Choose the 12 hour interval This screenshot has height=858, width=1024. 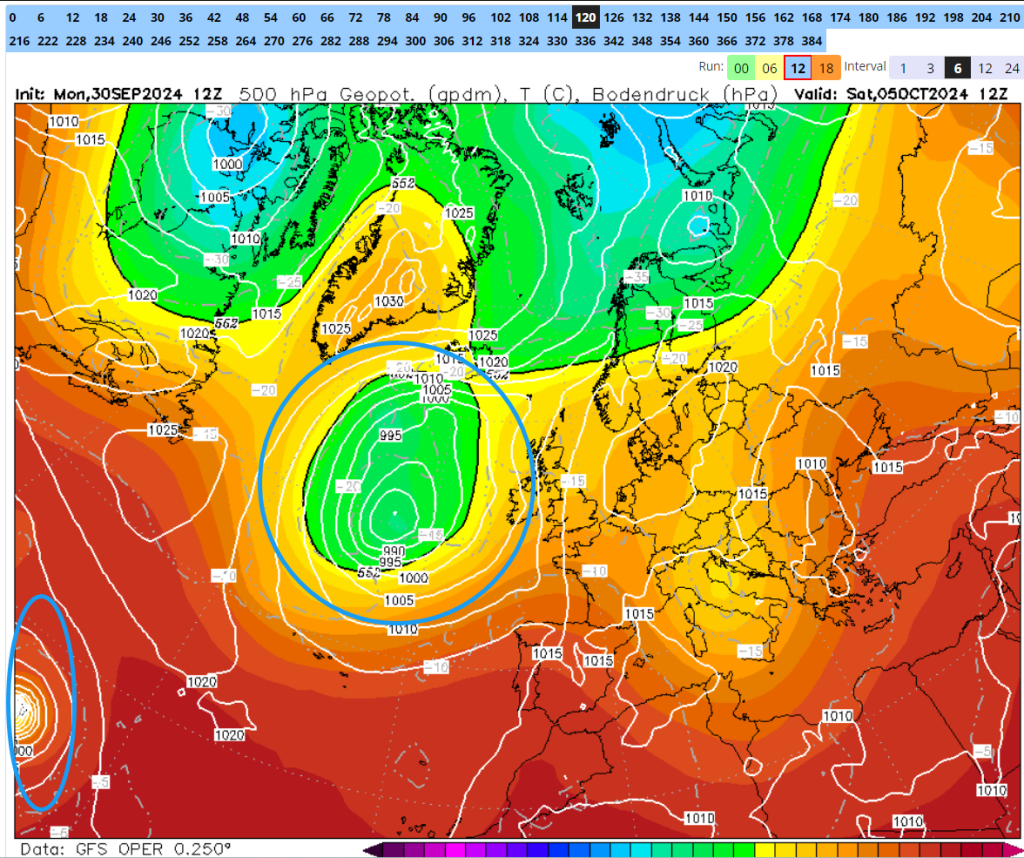(x=985, y=68)
